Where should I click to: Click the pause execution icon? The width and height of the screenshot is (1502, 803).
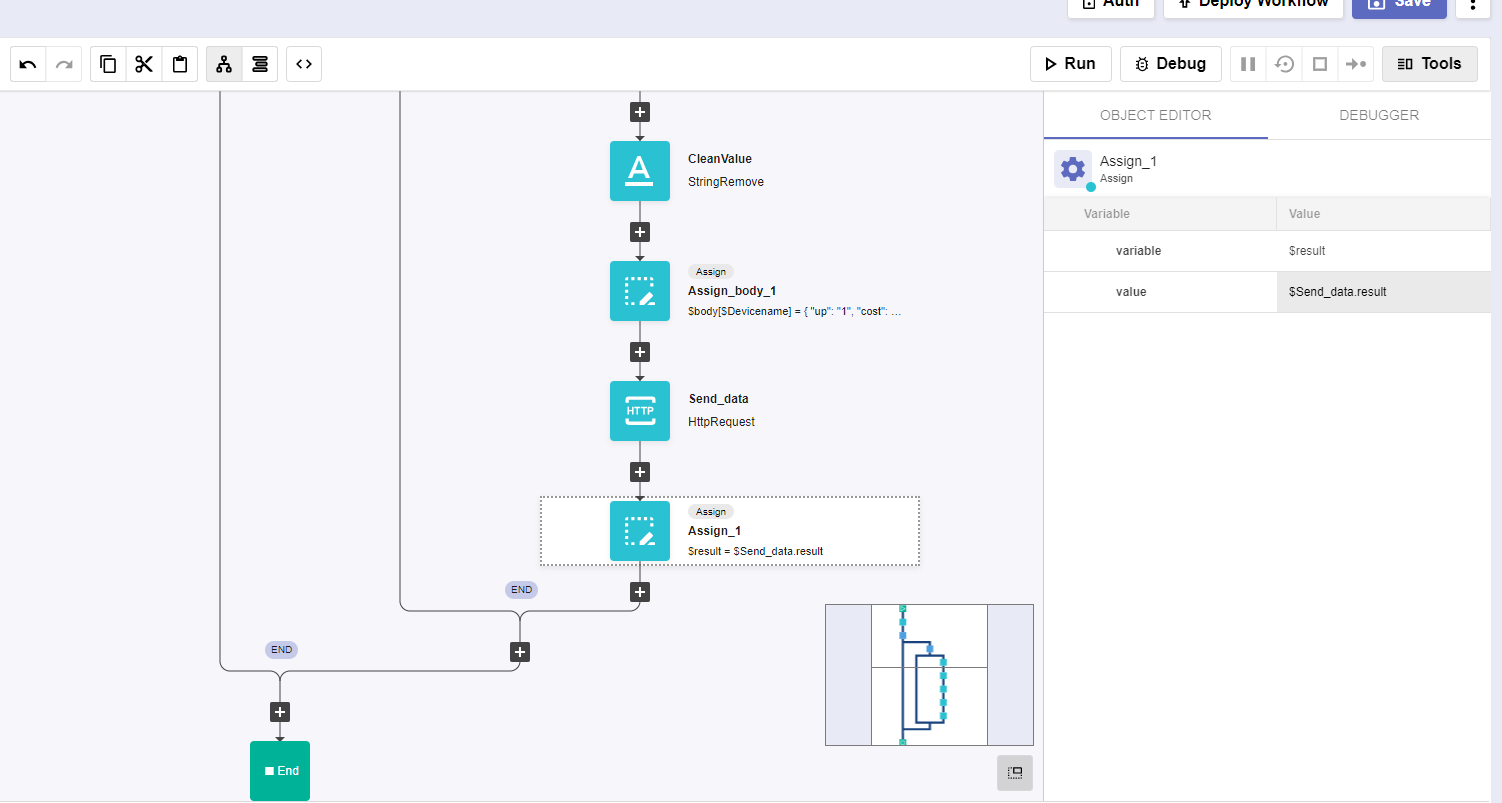pyautogui.click(x=1248, y=64)
